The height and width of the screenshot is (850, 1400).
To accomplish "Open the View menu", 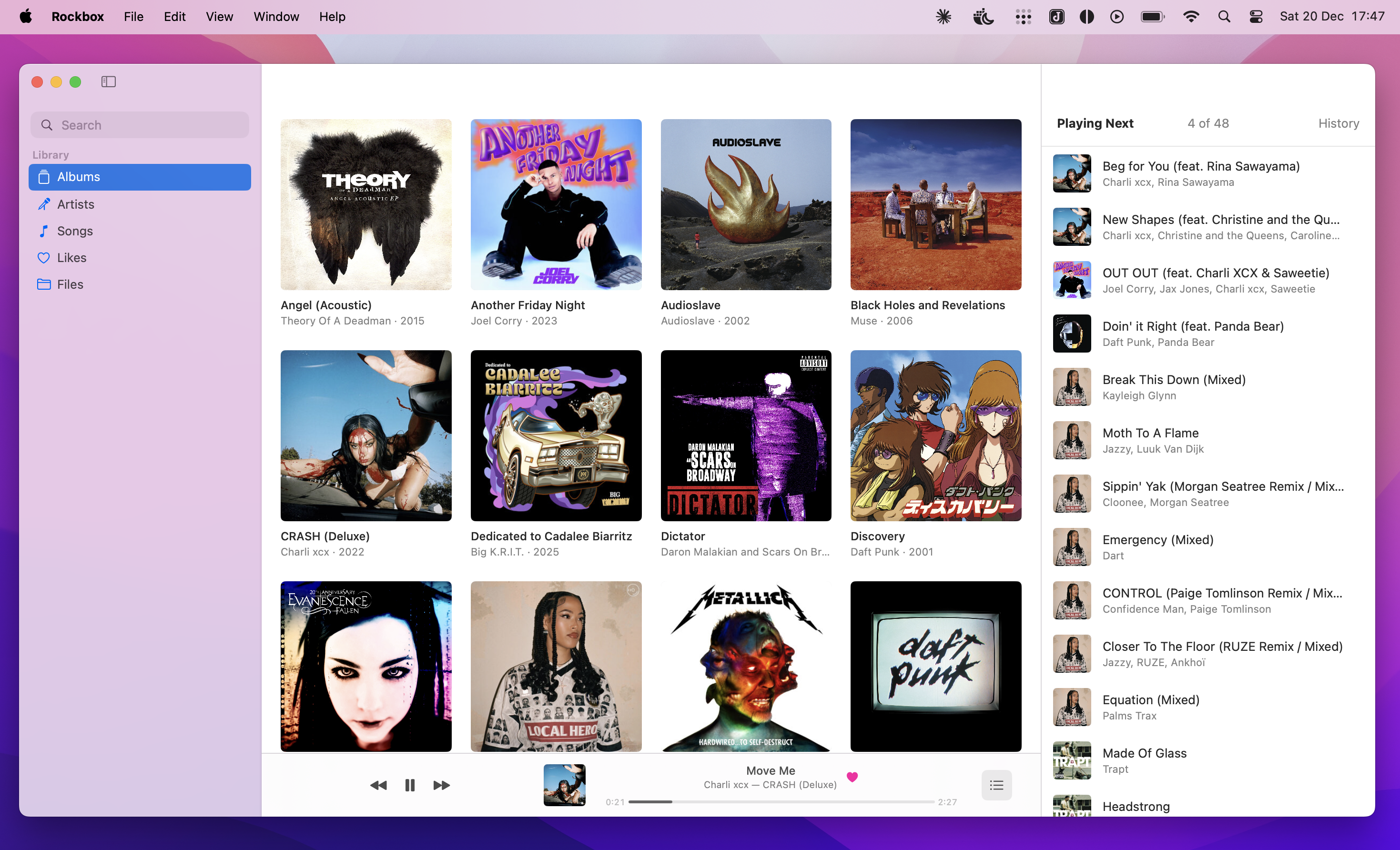I will coord(219,17).
